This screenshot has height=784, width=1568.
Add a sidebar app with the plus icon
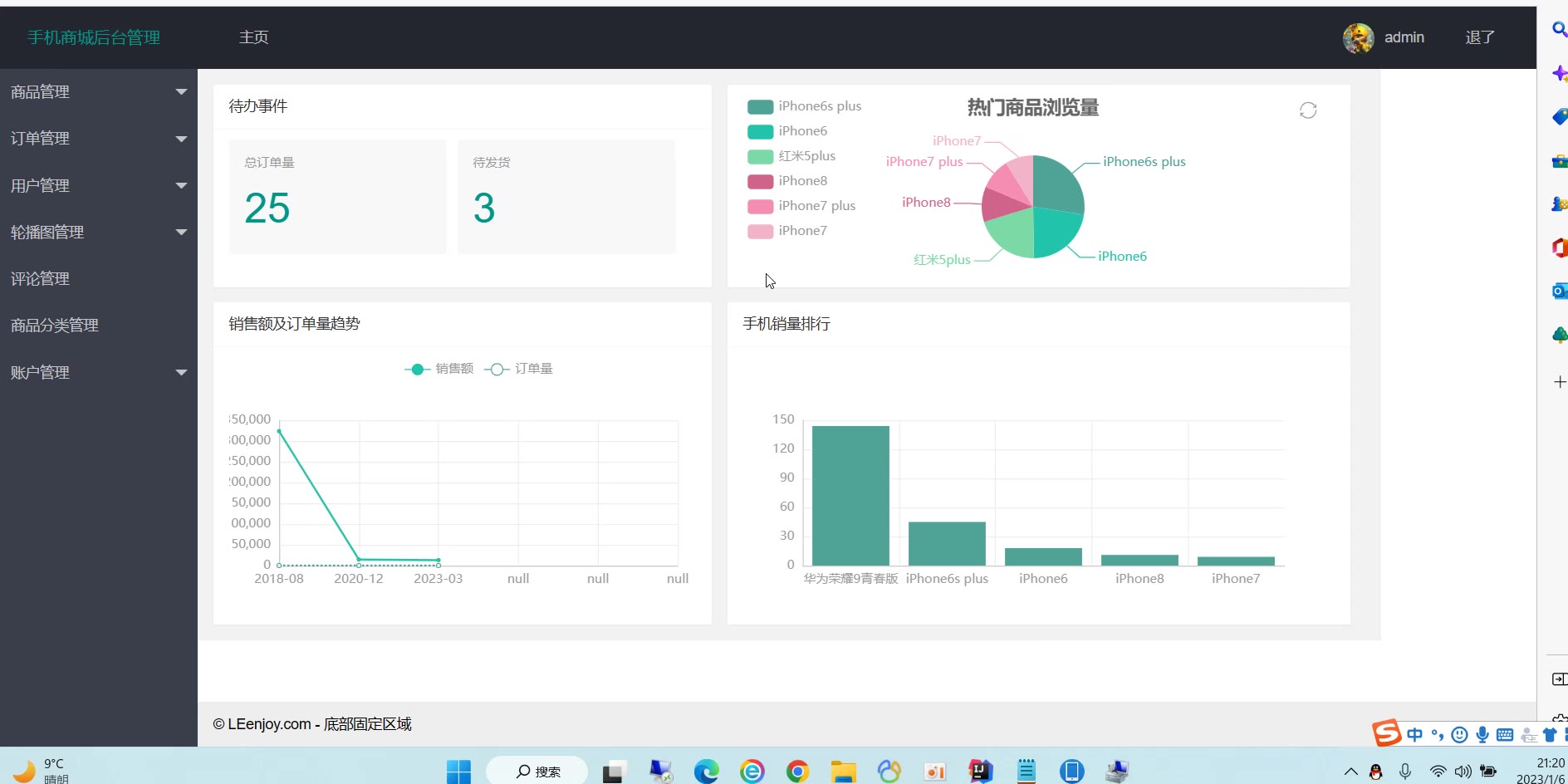click(x=1559, y=382)
